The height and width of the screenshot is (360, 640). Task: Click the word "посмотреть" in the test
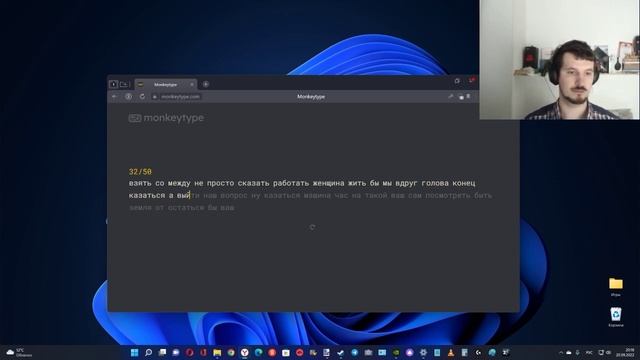tap(448, 196)
